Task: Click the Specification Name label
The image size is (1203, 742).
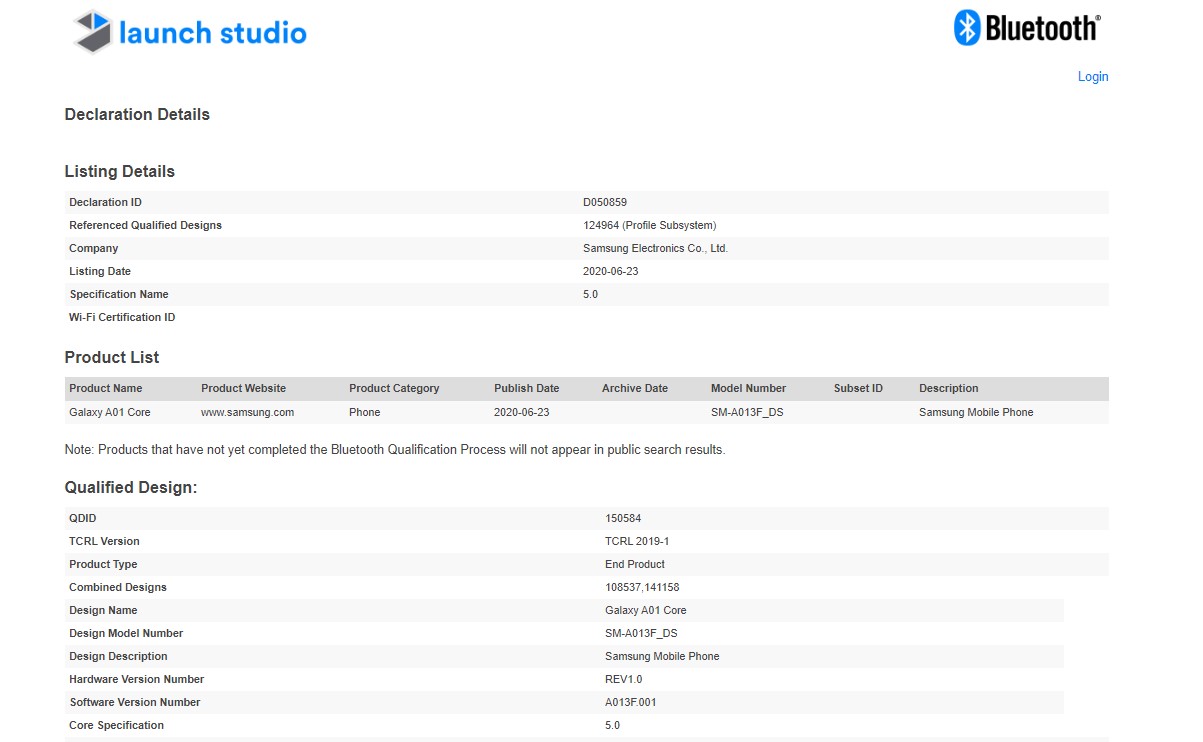Action: pos(119,295)
